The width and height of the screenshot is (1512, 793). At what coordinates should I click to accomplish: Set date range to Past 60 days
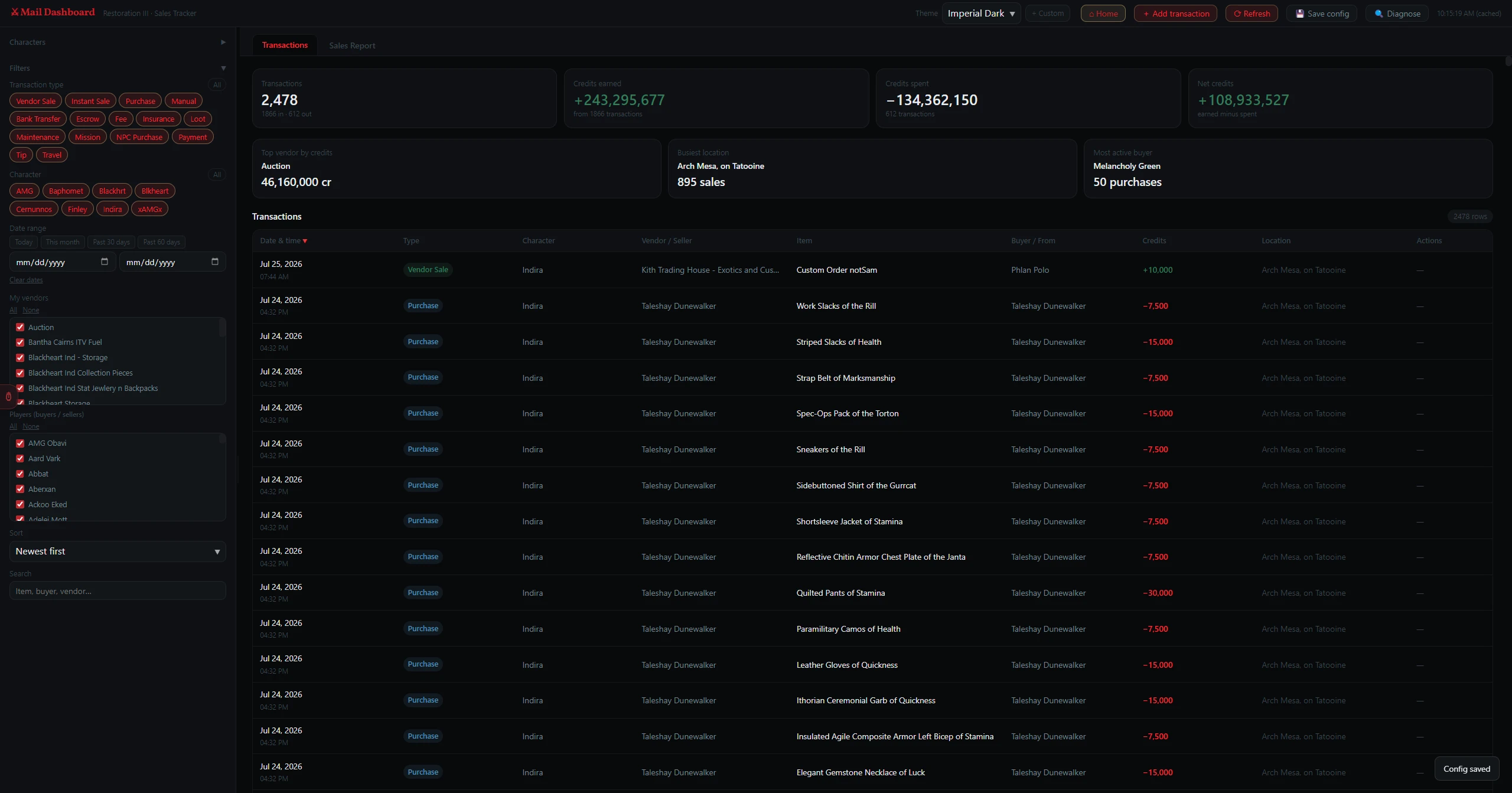[x=161, y=242]
